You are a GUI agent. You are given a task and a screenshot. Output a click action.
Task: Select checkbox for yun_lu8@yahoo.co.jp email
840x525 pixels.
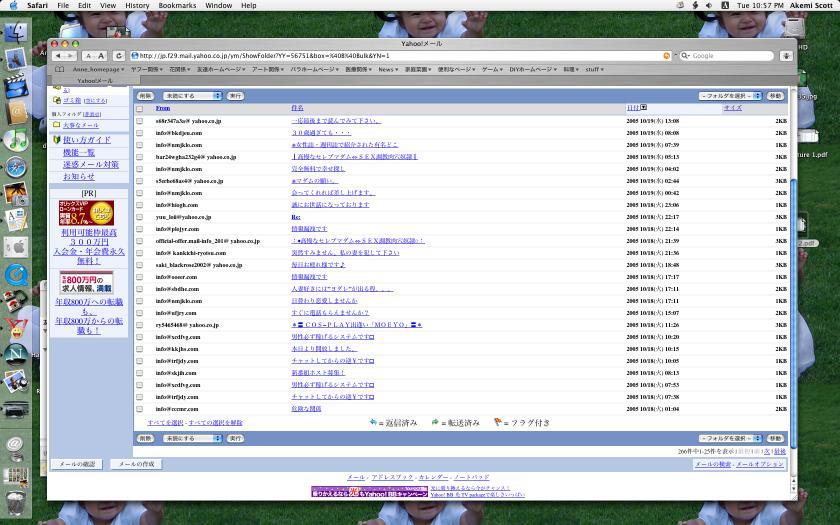point(139,217)
